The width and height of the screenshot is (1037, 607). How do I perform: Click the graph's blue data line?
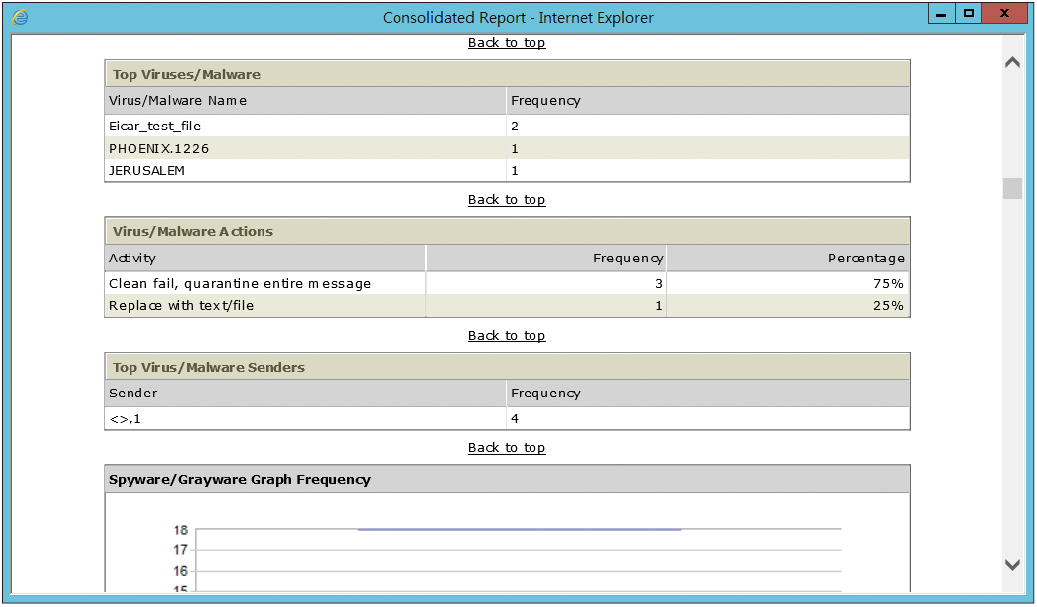pyautogui.click(x=519, y=529)
